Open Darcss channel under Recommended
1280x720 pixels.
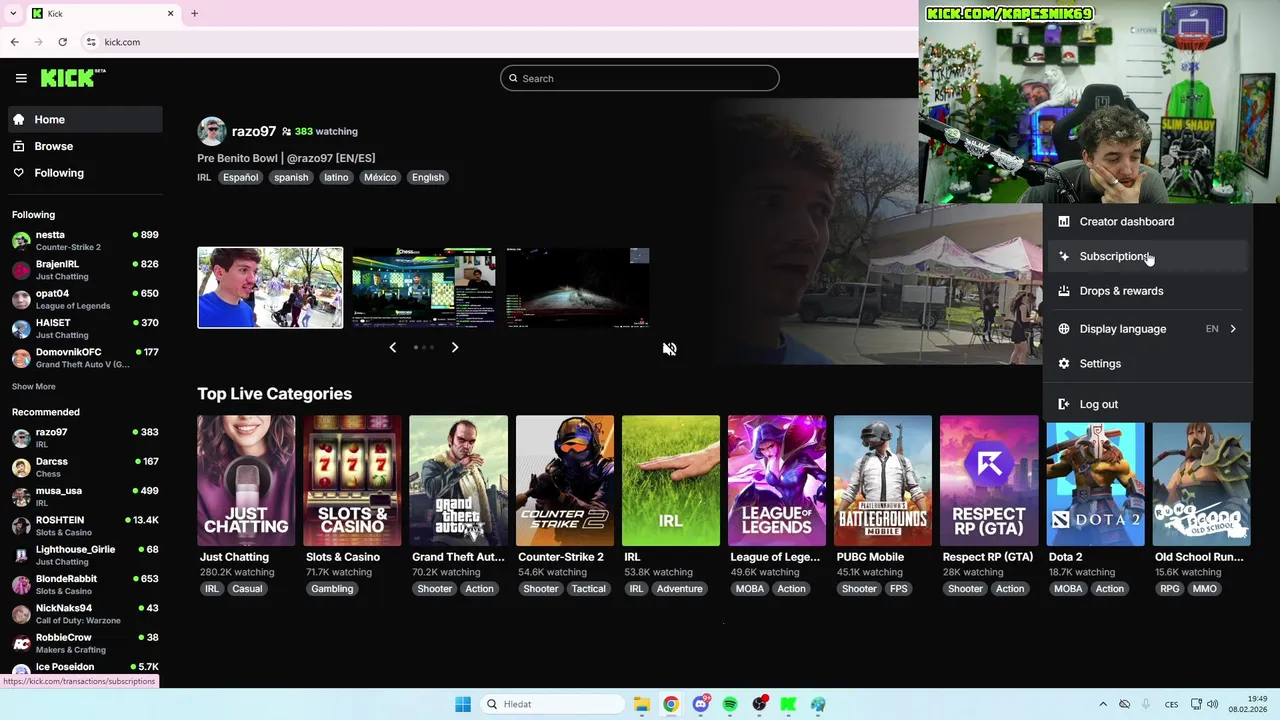click(x=85, y=467)
